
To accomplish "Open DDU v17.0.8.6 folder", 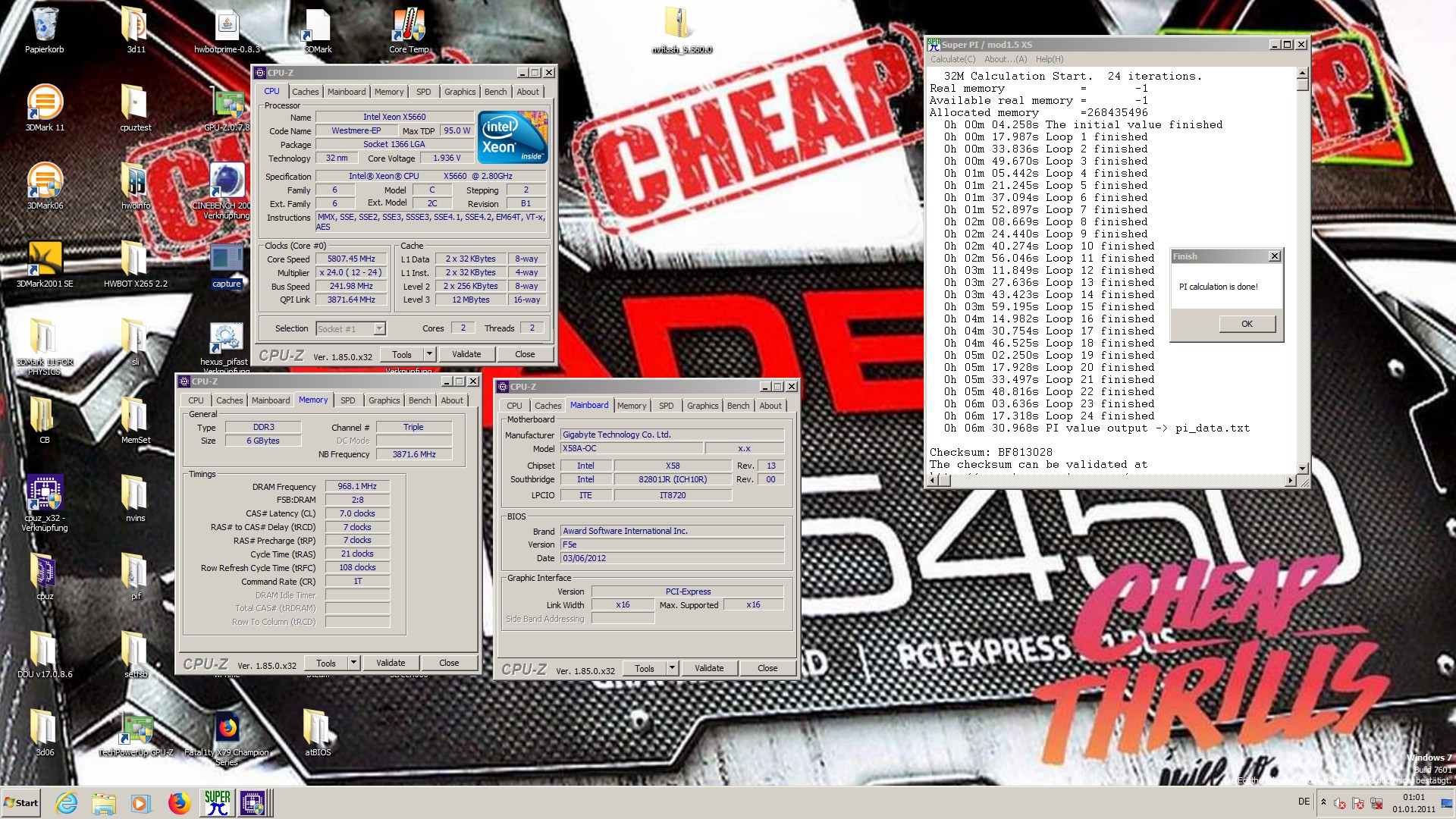I will pyautogui.click(x=45, y=655).
